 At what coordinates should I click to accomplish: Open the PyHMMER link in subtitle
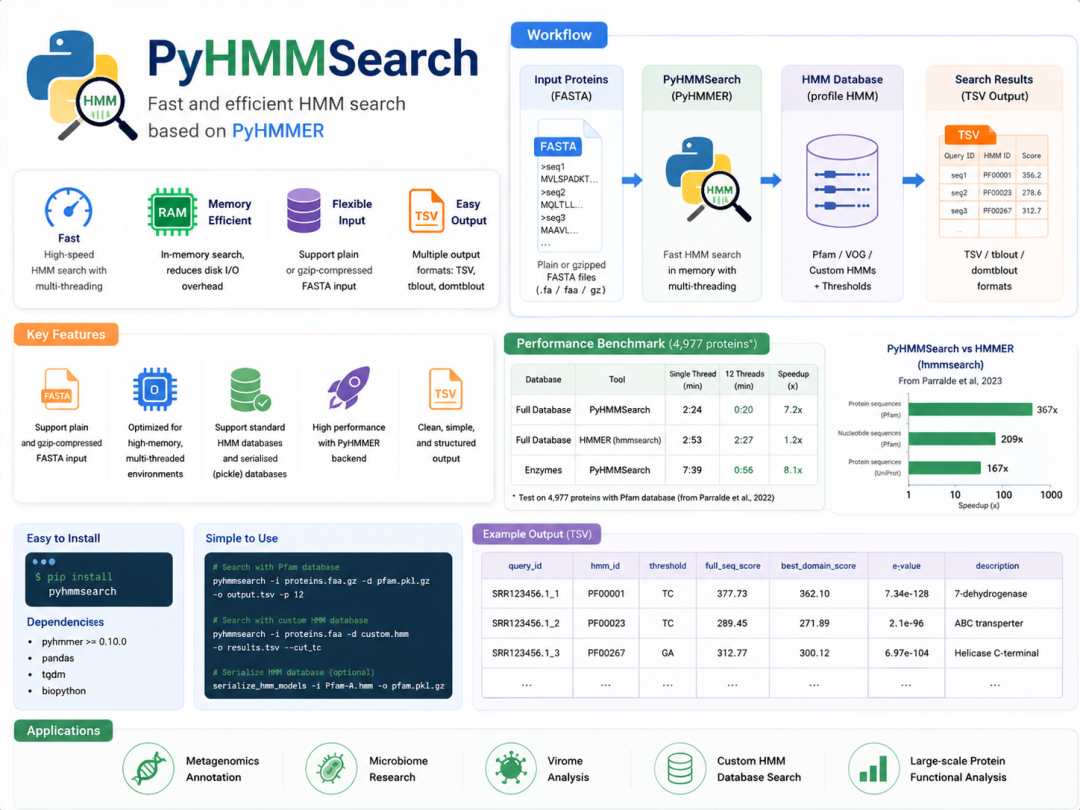click(x=278, y=130)
